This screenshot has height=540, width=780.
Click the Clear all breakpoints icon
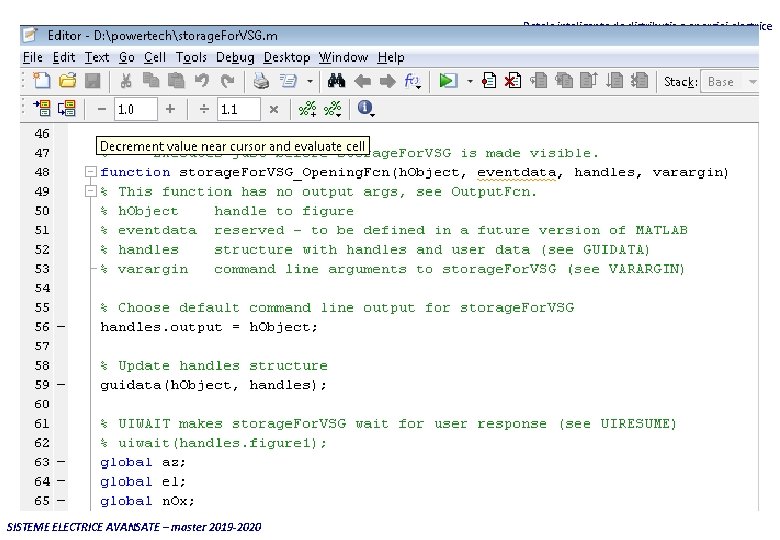pyautogui.click(x=513, y=81)
